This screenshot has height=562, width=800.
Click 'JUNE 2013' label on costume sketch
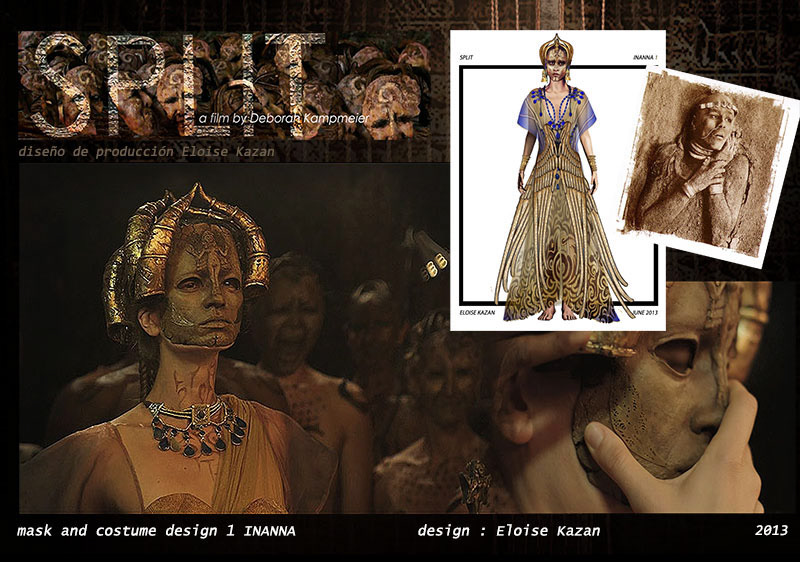[645, 312]
